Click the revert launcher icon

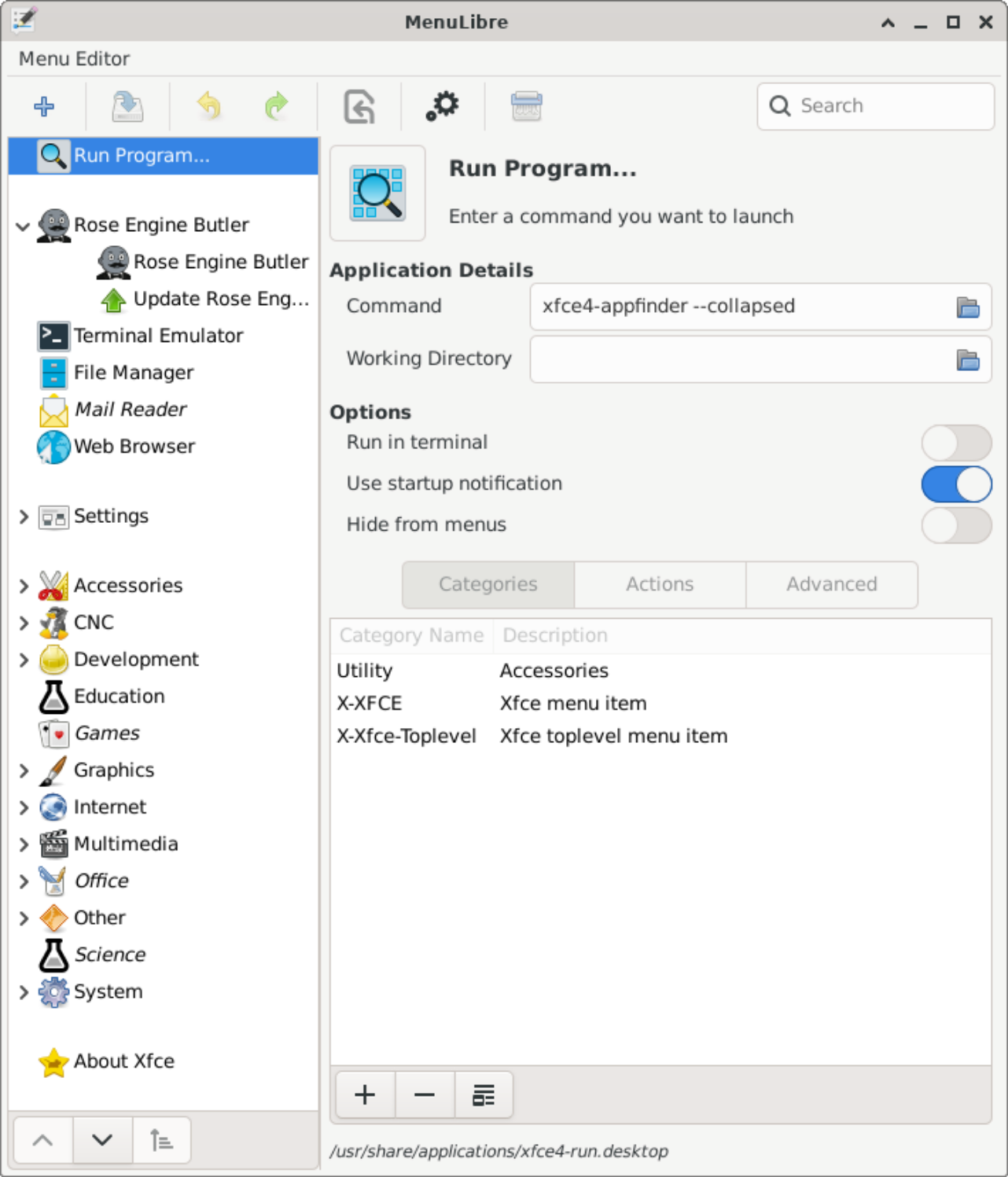[359, 106]
